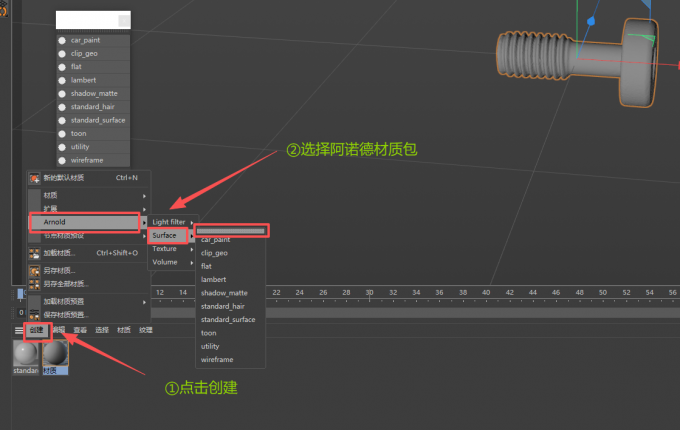Click the save all materials icon

pos(34,284)
